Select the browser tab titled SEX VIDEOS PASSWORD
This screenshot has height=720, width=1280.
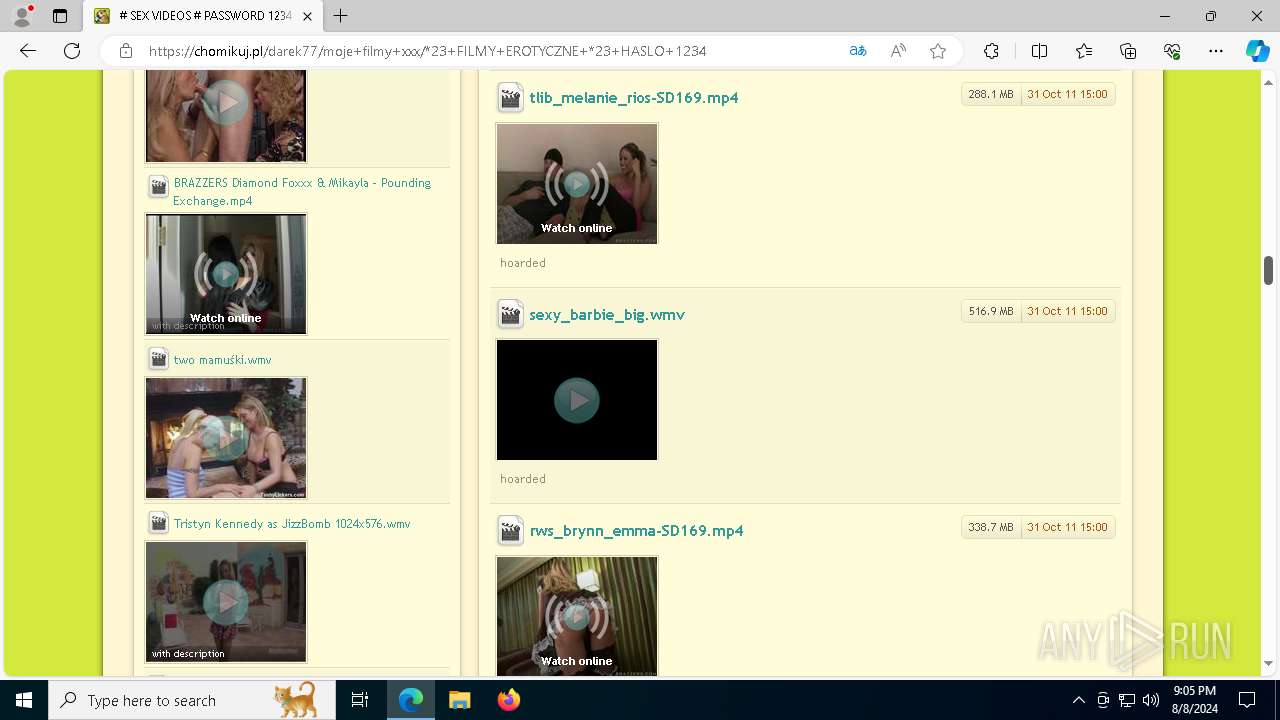point(204,16)
